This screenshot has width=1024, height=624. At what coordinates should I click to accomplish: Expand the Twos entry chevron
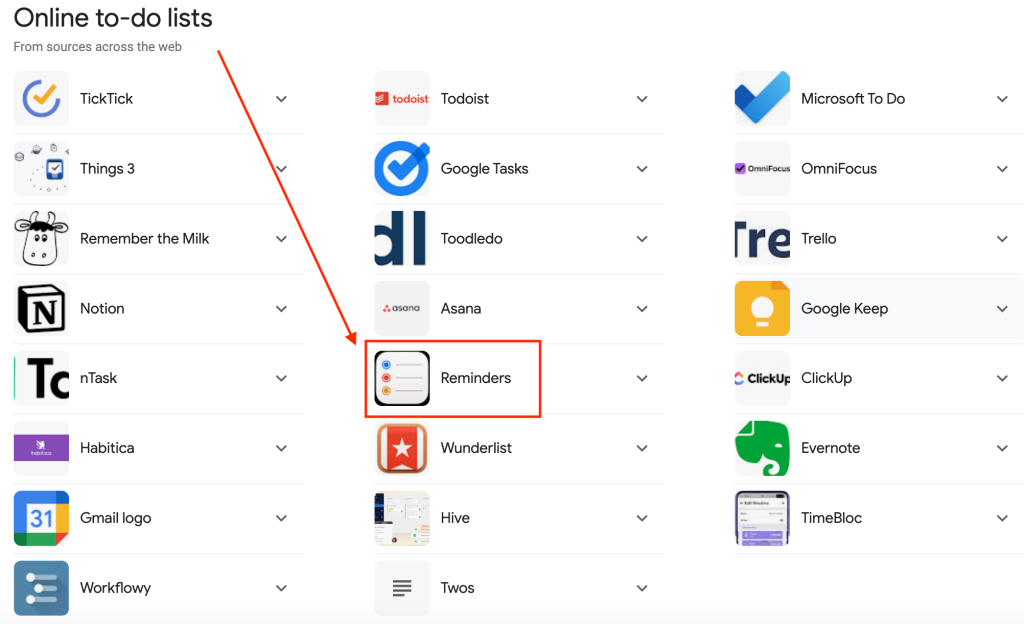coord(642,588)
